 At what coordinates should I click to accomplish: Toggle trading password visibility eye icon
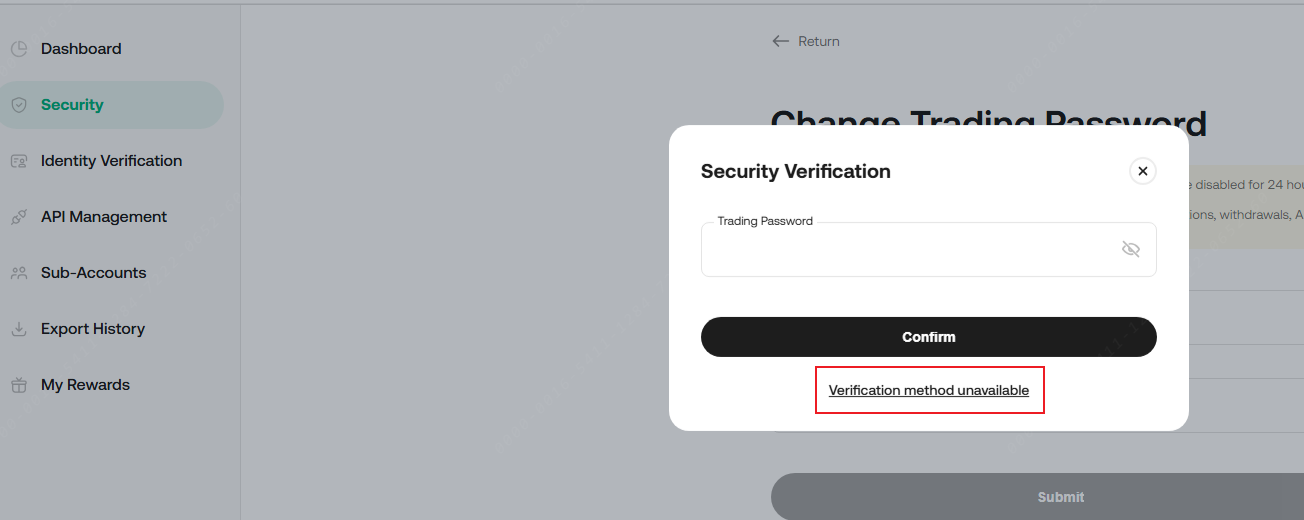click(x=1131, y=249)
